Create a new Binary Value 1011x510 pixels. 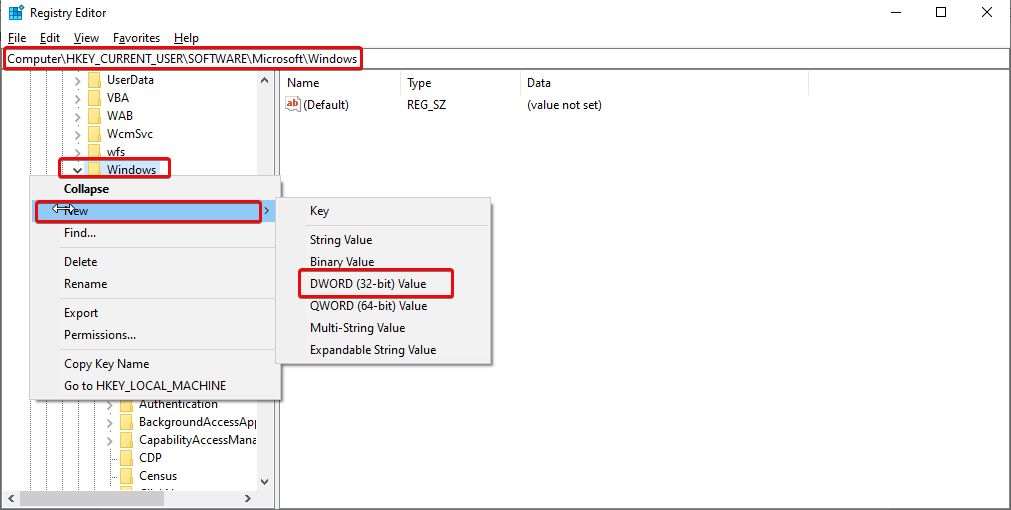point(384,262)
